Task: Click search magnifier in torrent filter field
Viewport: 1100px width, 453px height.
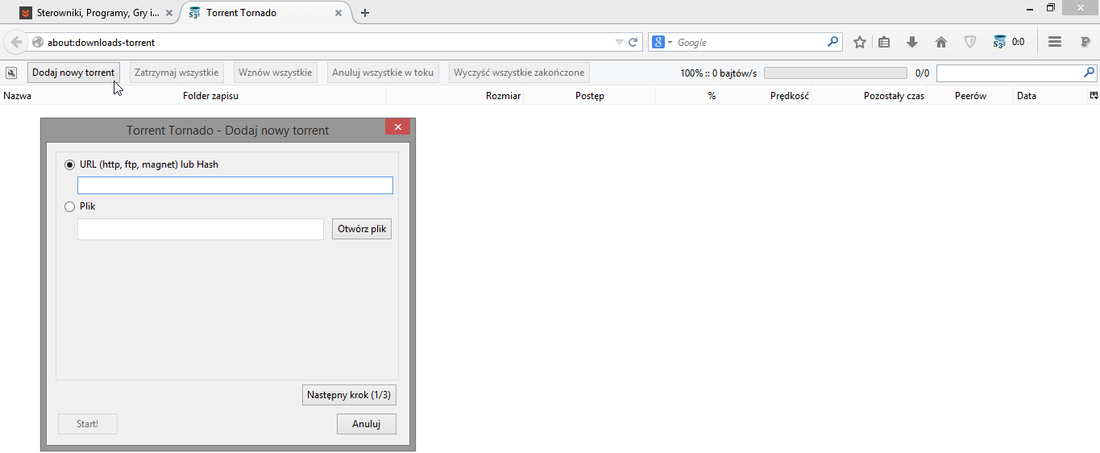Action: tap(1089, 72)
